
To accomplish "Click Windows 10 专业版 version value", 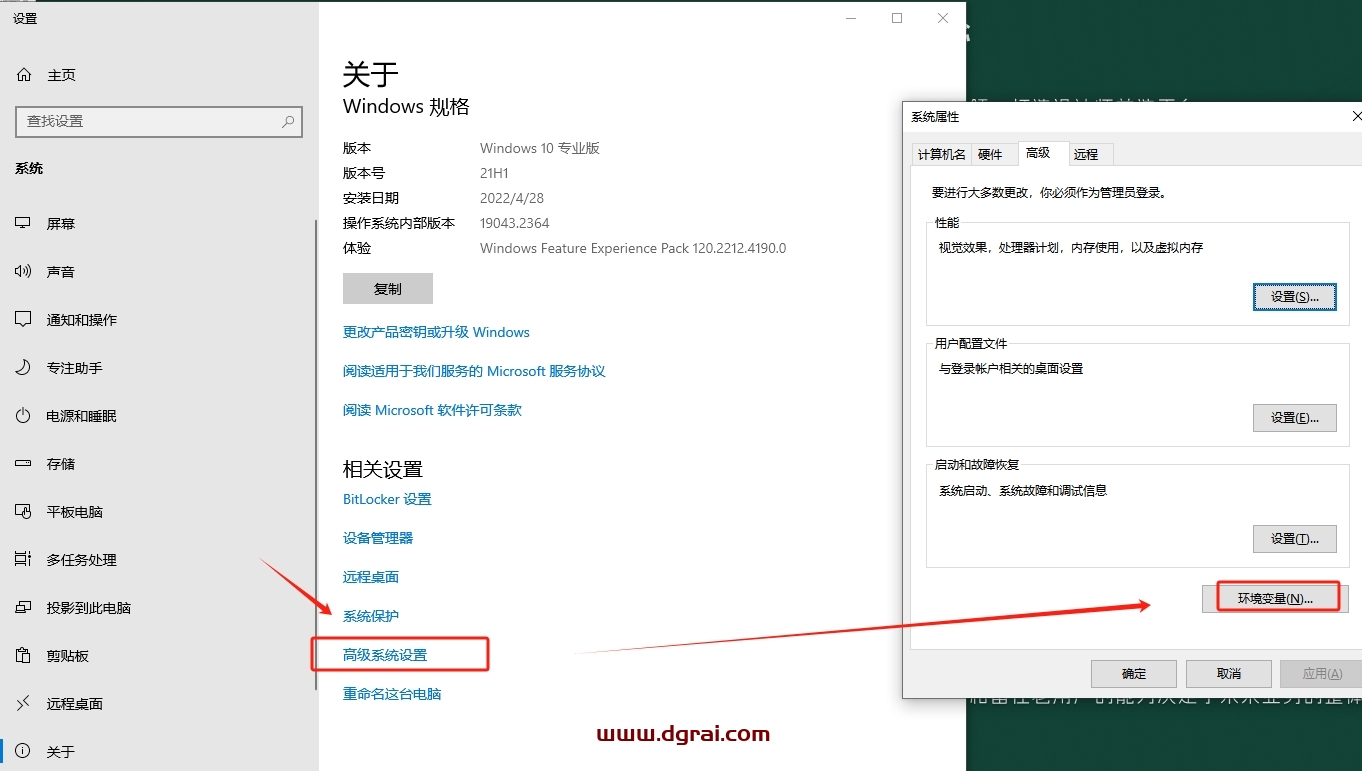I will click(x=540, y=148).
